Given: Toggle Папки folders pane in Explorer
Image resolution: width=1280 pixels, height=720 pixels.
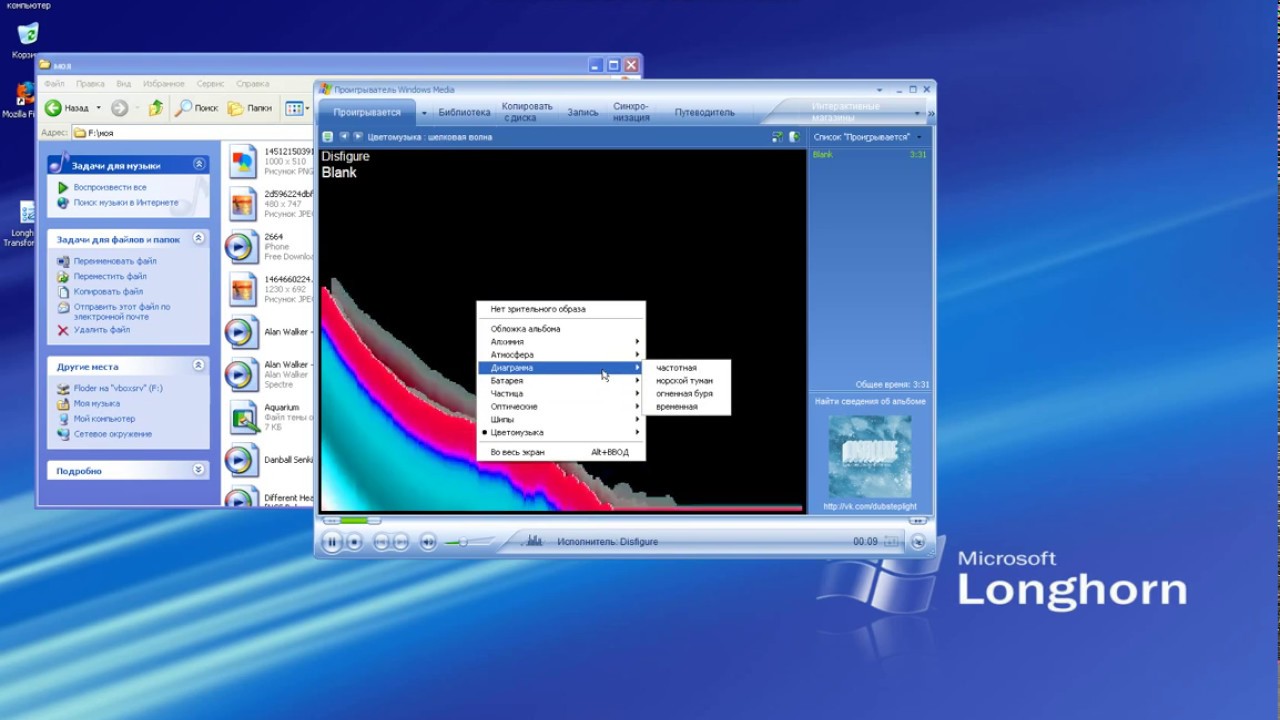Looking at the screenshot, I should tap(250, 108).
